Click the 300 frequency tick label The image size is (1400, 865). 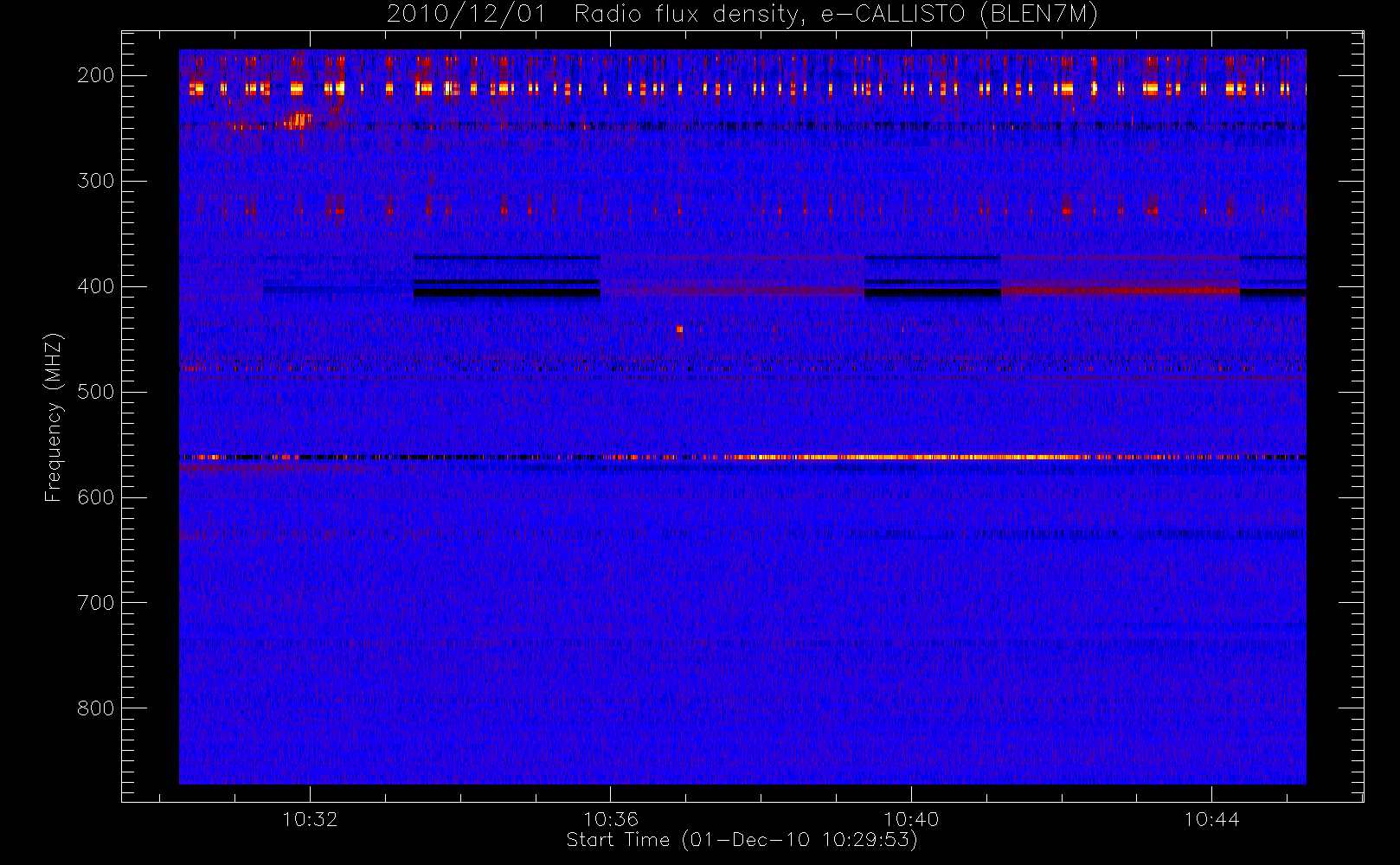pos(95,181)
